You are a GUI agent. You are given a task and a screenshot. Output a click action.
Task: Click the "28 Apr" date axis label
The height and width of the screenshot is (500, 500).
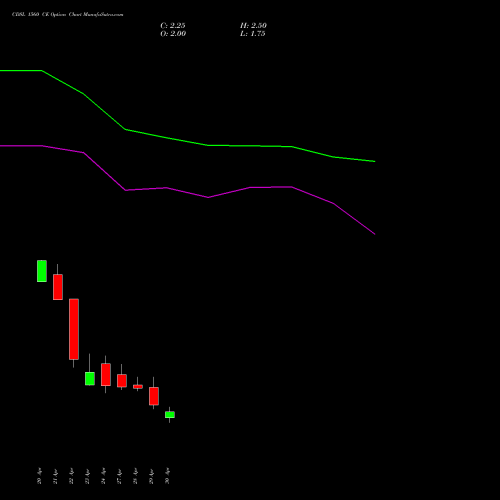point(135,476)
